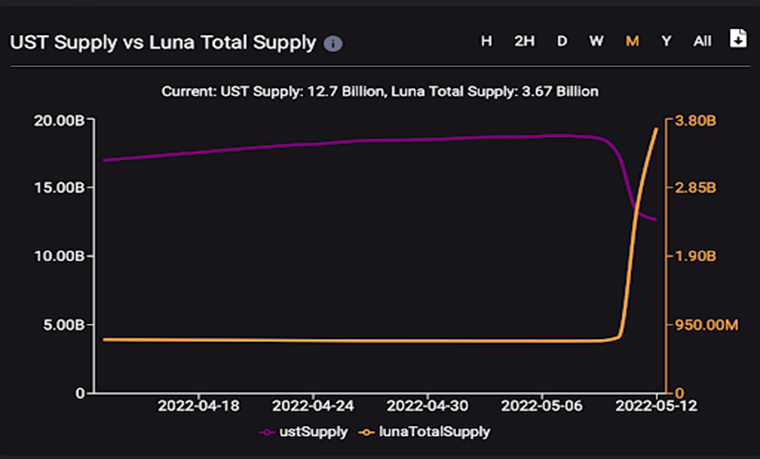
Task: Click the purple ustSupply line's end point
Action: tap(656, 220)
